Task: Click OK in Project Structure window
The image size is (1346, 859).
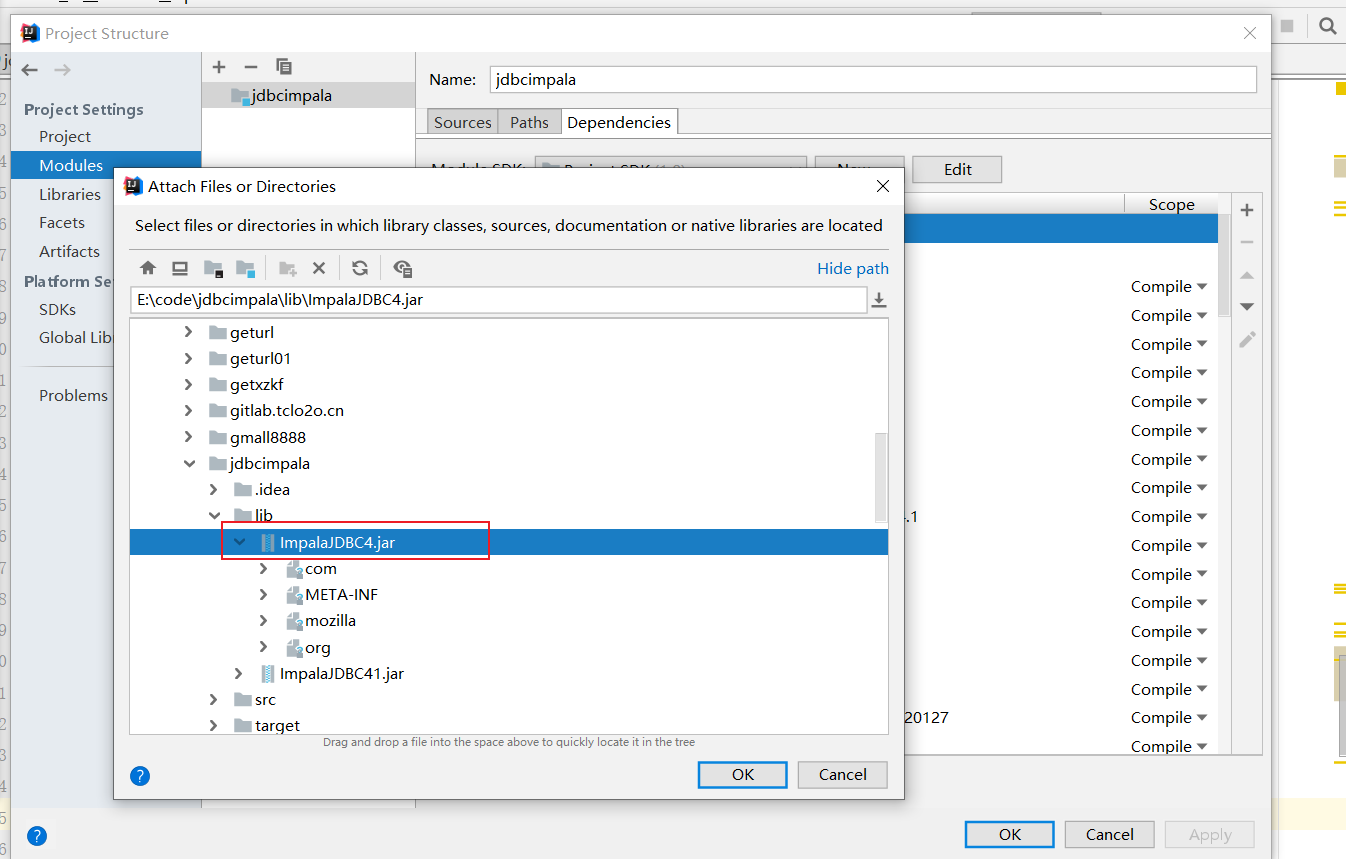Action: (1010, 834)
